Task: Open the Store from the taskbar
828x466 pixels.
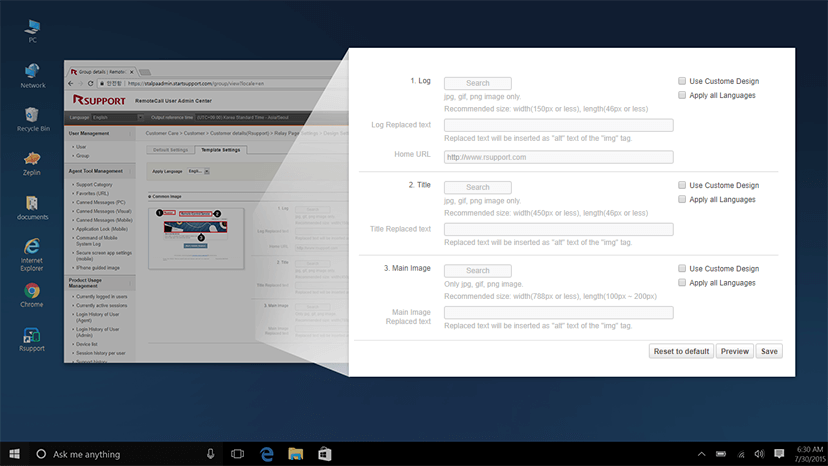Action: click(325, 454)
